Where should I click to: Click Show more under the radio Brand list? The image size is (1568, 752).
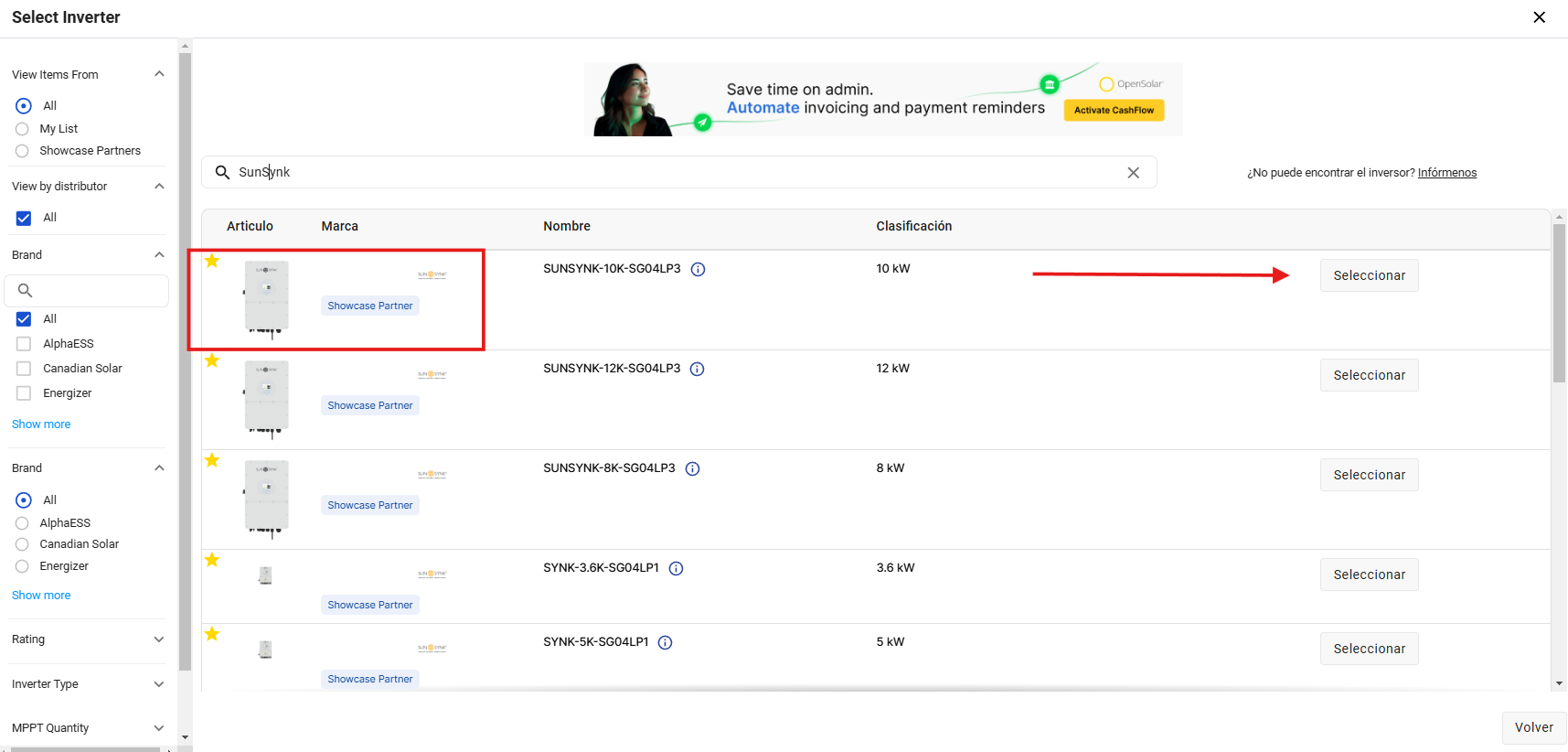point(41,596)
